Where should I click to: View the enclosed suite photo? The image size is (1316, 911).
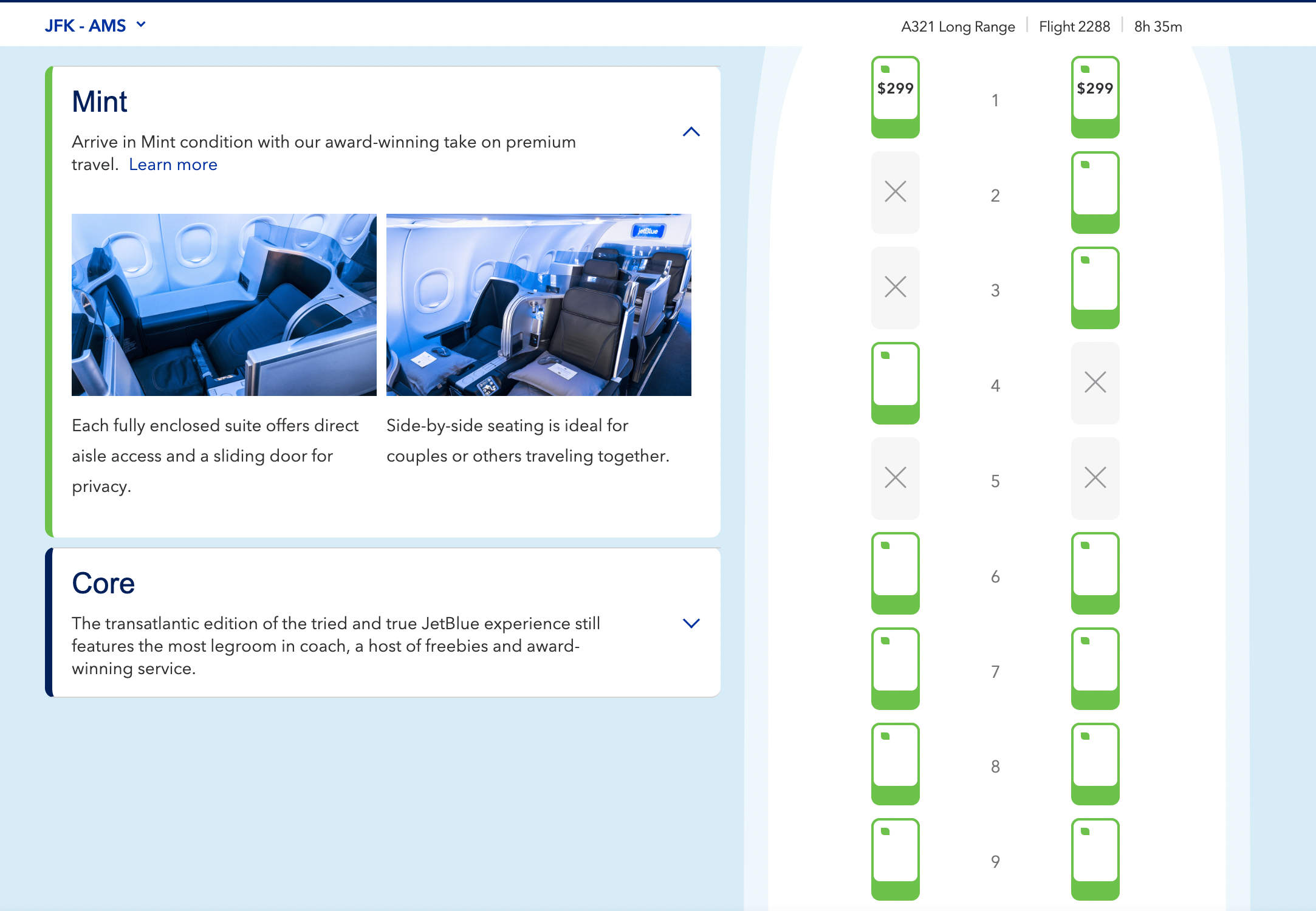(224, 304)
